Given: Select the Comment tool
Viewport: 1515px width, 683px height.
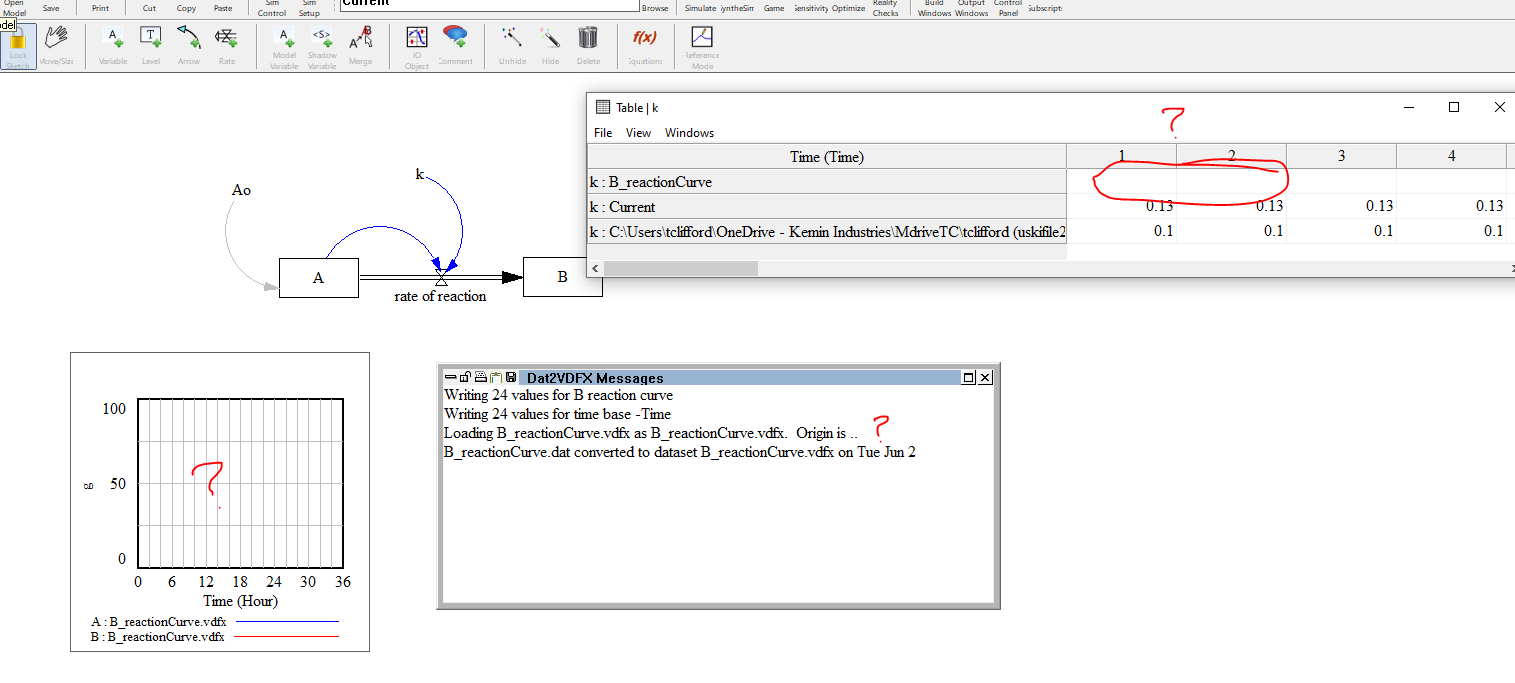Looking at the screenshot, I should pos(455,47).
